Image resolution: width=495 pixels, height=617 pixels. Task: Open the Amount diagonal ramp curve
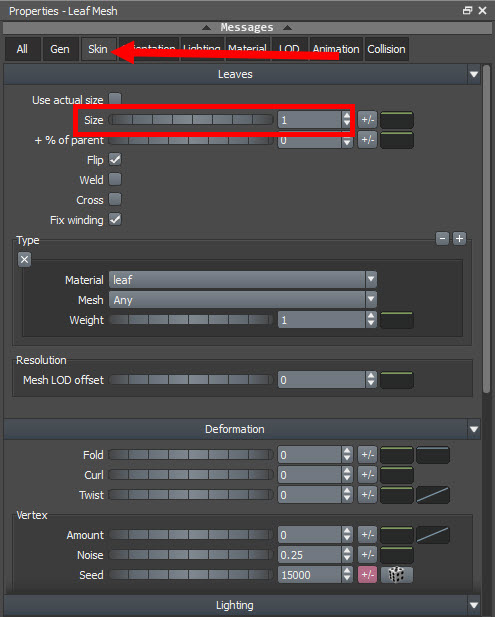pyautogui.click(x=433, y=535)
